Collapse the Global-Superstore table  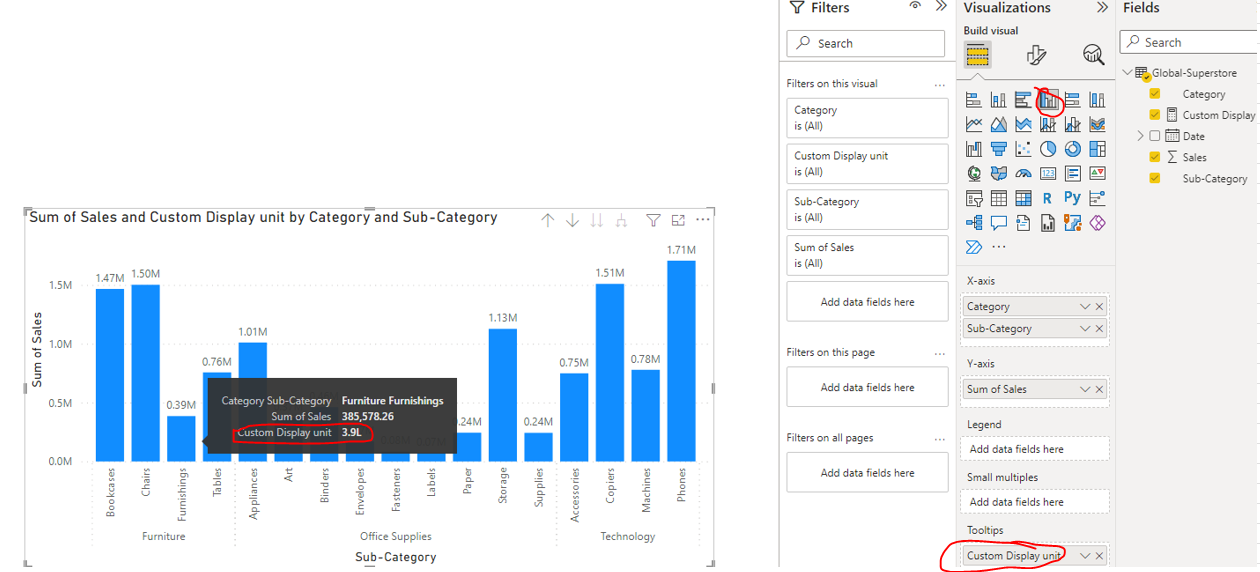click(x=1128, y=73)
